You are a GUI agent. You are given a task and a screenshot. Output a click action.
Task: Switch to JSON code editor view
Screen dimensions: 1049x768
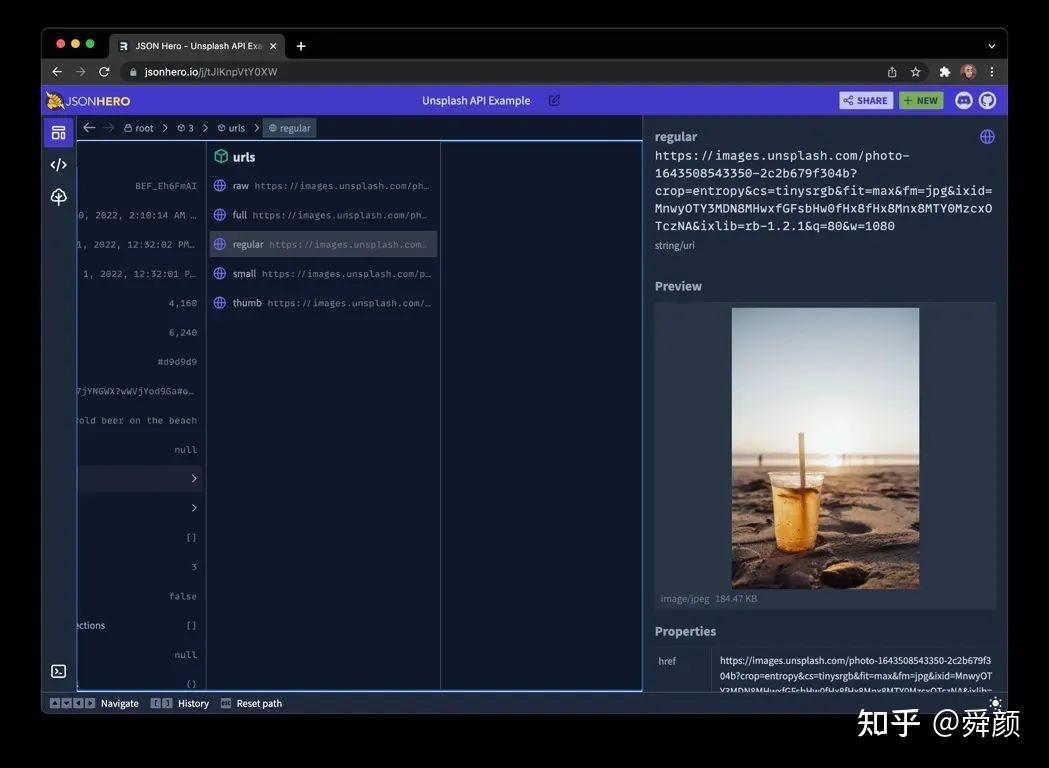tap(59, 165)
